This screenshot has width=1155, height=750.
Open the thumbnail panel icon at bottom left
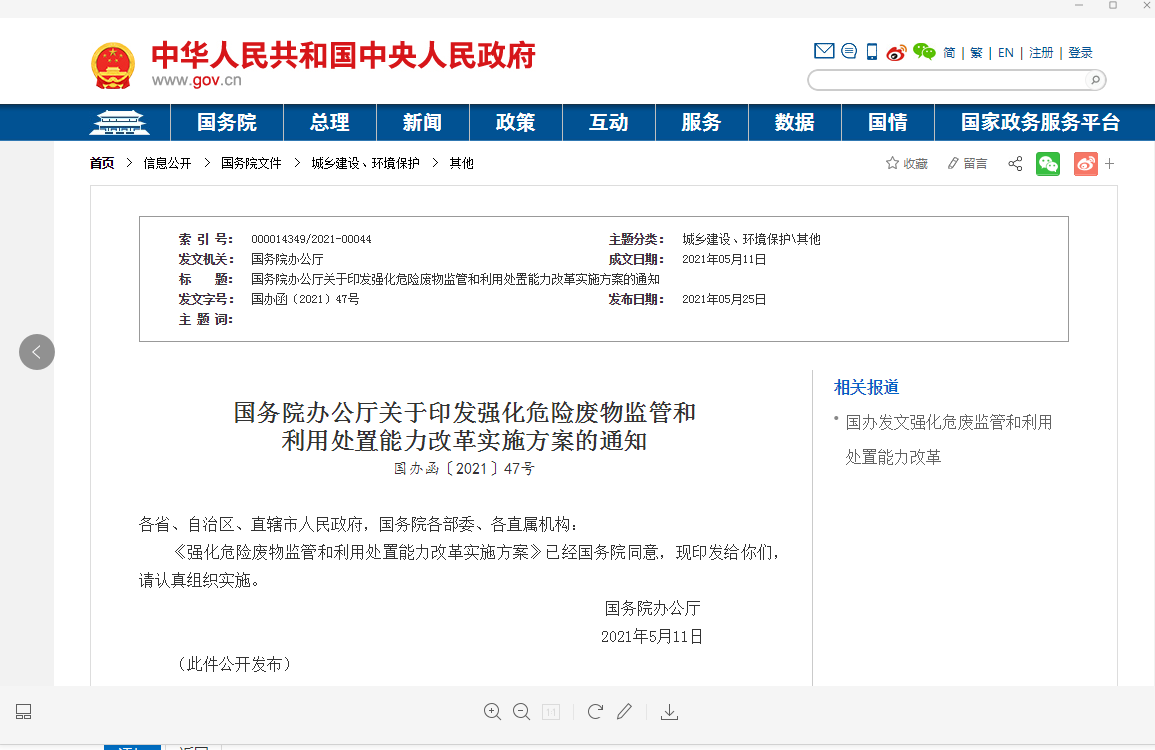pos(24,712)
